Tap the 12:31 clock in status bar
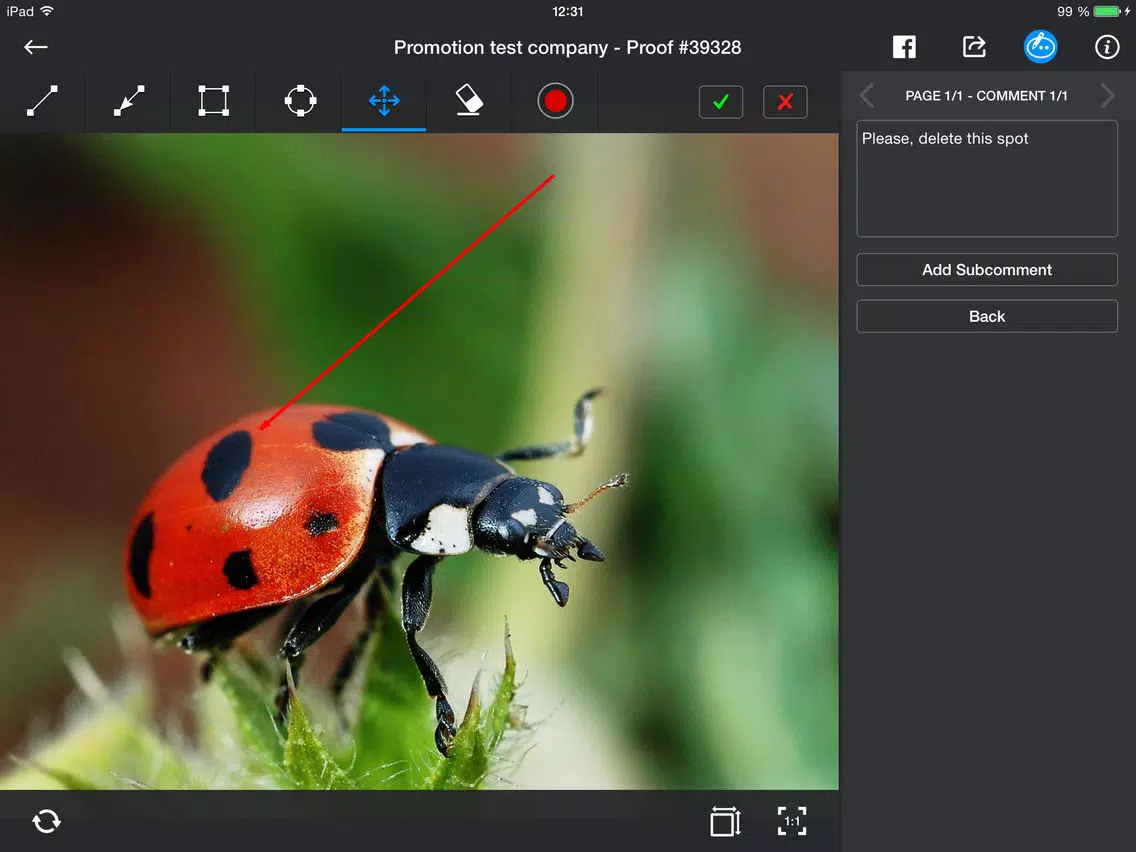This screenshot has width=1136, height=852. point(567,11)
